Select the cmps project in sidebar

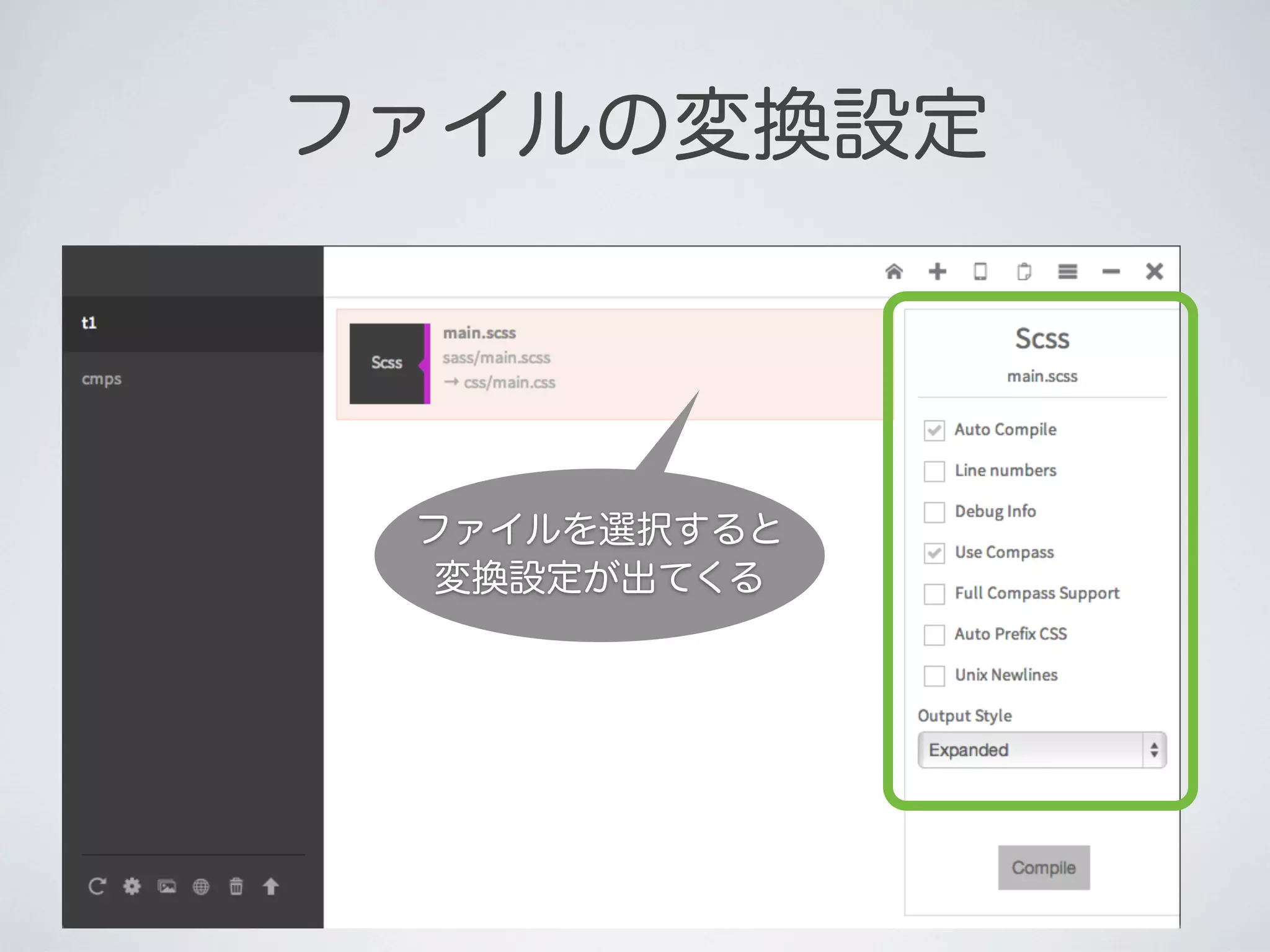(x=192, y=379)
